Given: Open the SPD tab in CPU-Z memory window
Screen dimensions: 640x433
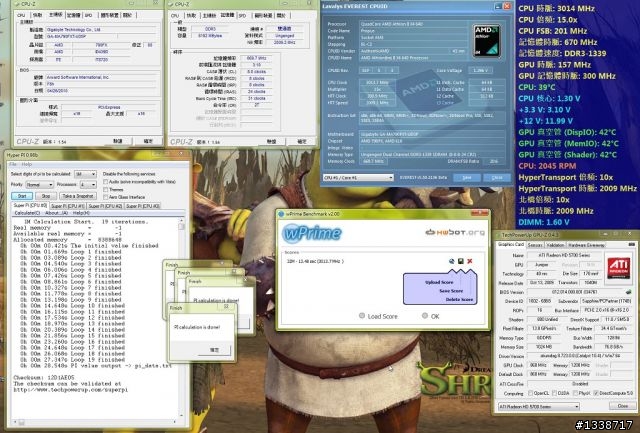Looking at the screenshot, I should 242,16.
